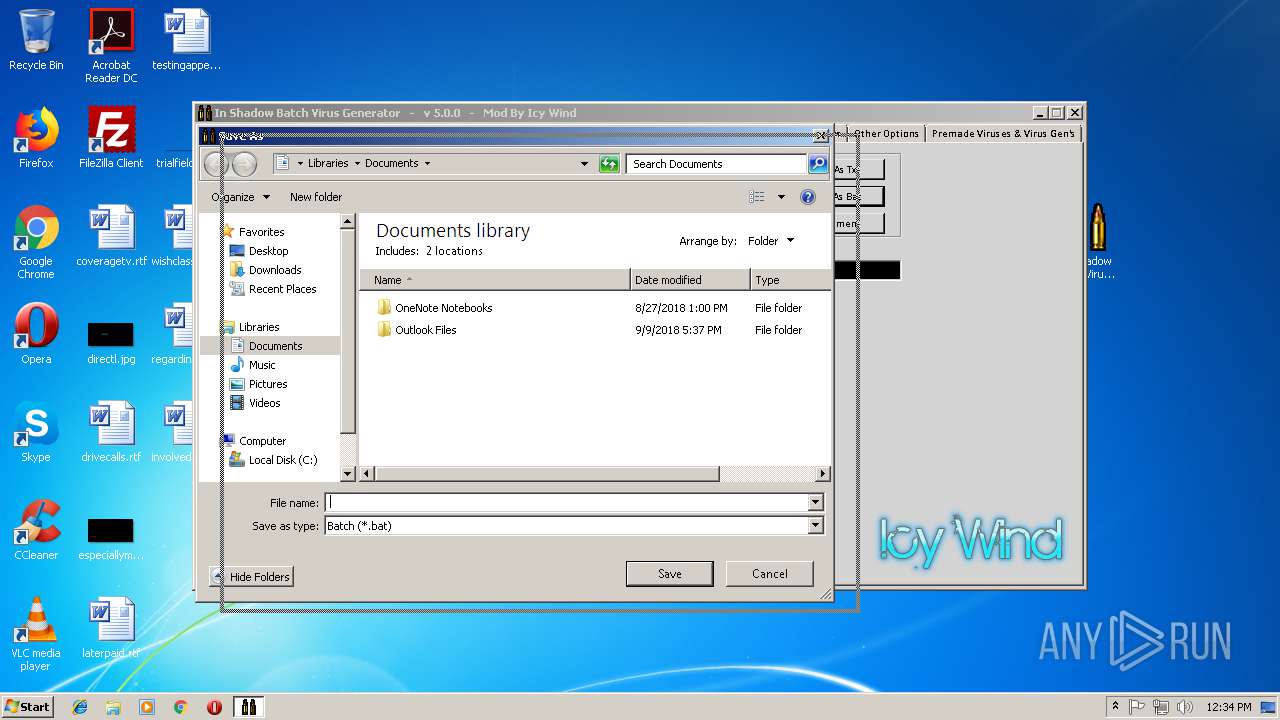Select Music library
The height and width of the screenshot is (720, 1280).
pyautogui.click(x=262, y=365)
